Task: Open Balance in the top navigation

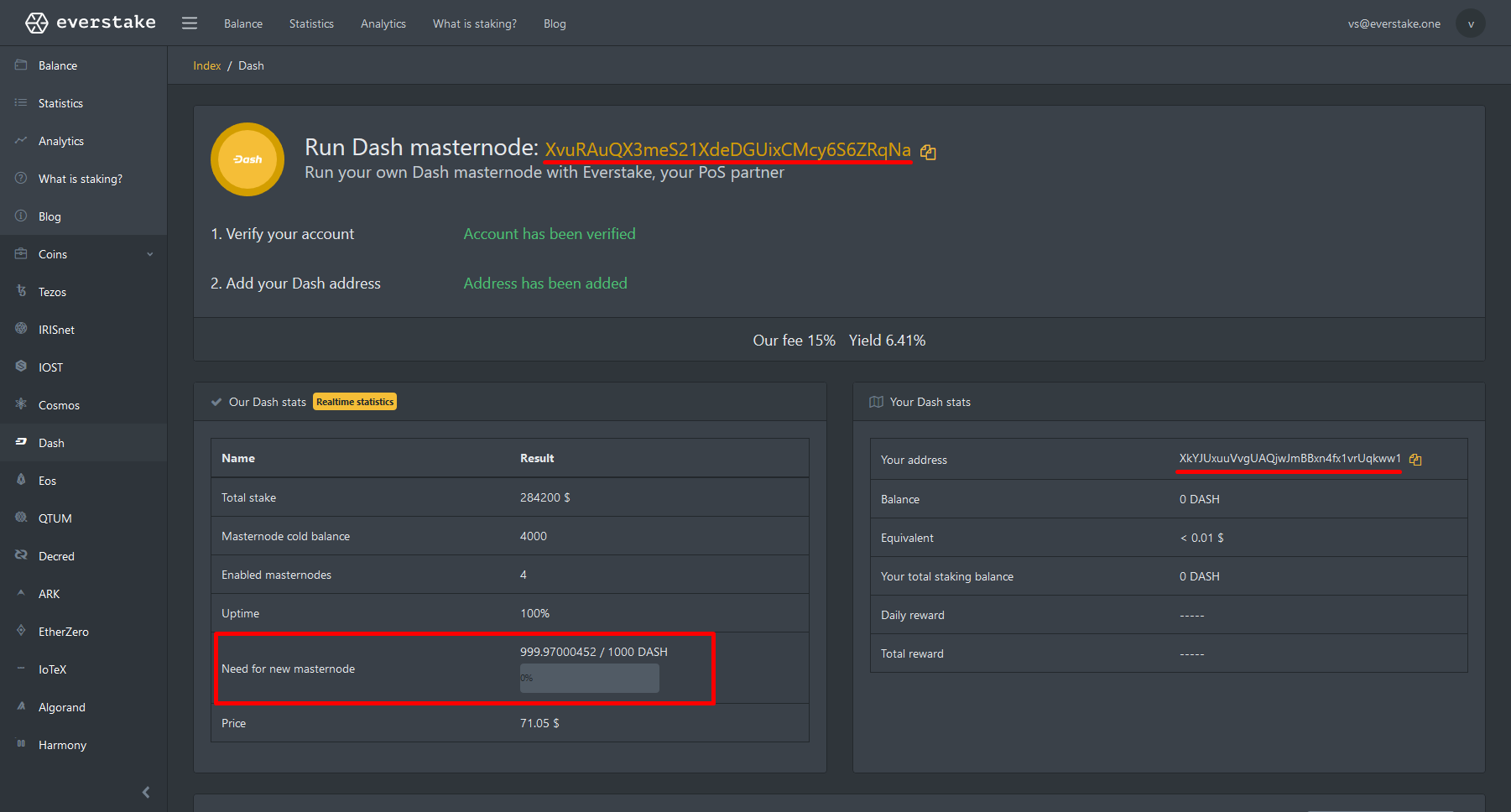Action: point(243,23)
